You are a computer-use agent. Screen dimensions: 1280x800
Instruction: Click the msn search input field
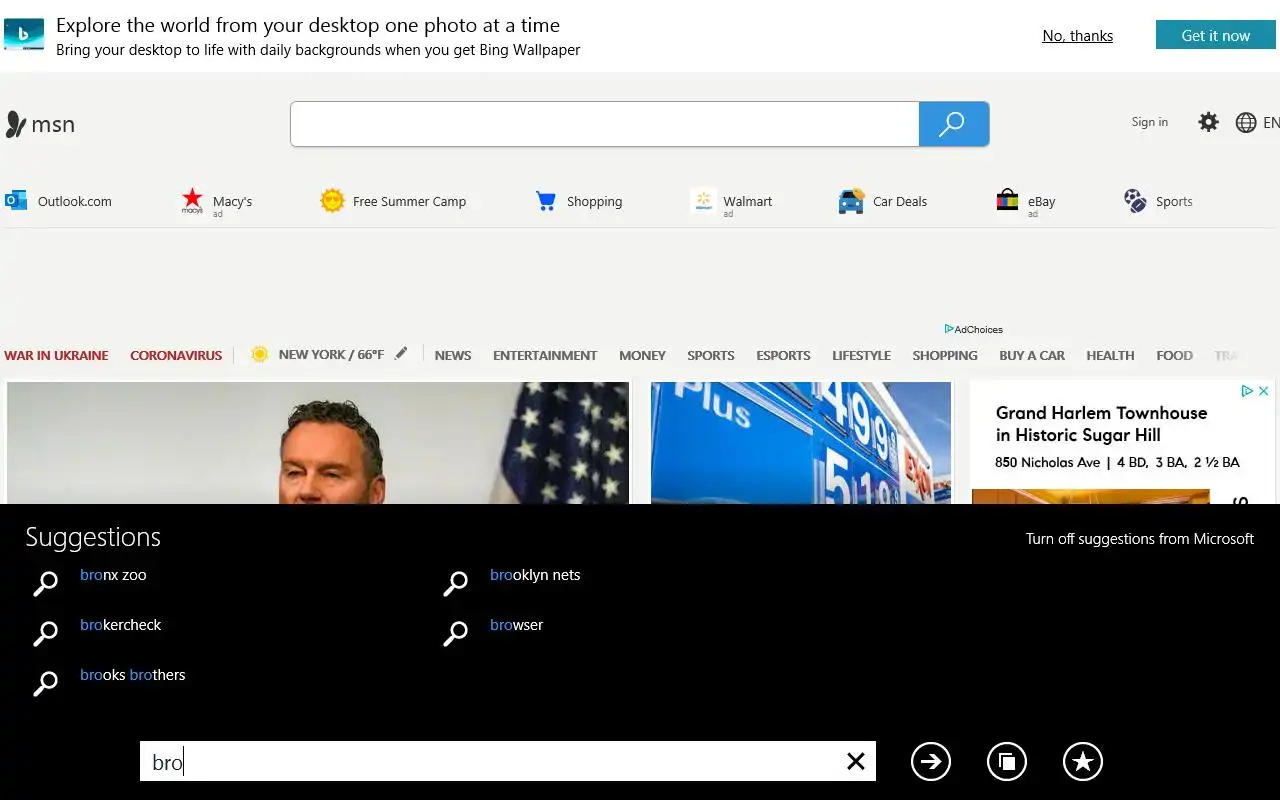coord(605,124)
